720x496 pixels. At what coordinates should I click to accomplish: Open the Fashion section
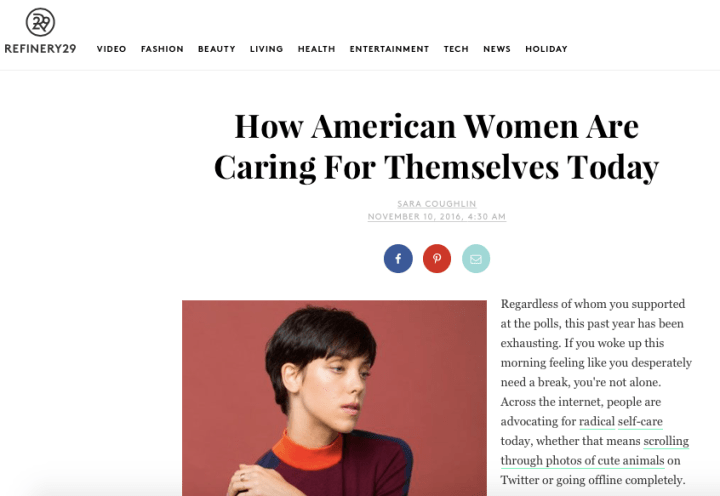162,49
